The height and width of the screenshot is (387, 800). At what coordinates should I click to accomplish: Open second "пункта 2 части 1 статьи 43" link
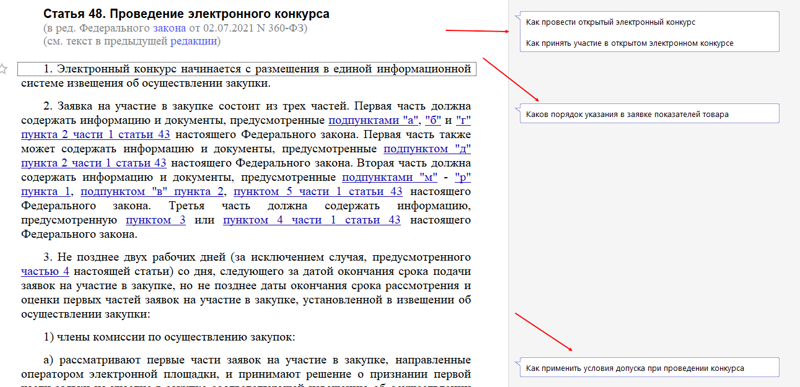[94, 164]
